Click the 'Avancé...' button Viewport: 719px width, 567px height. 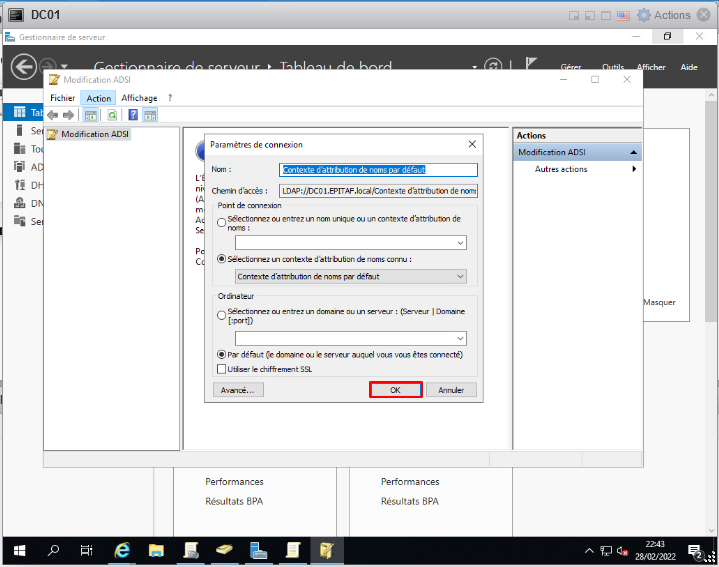click(x=237, y=390)
